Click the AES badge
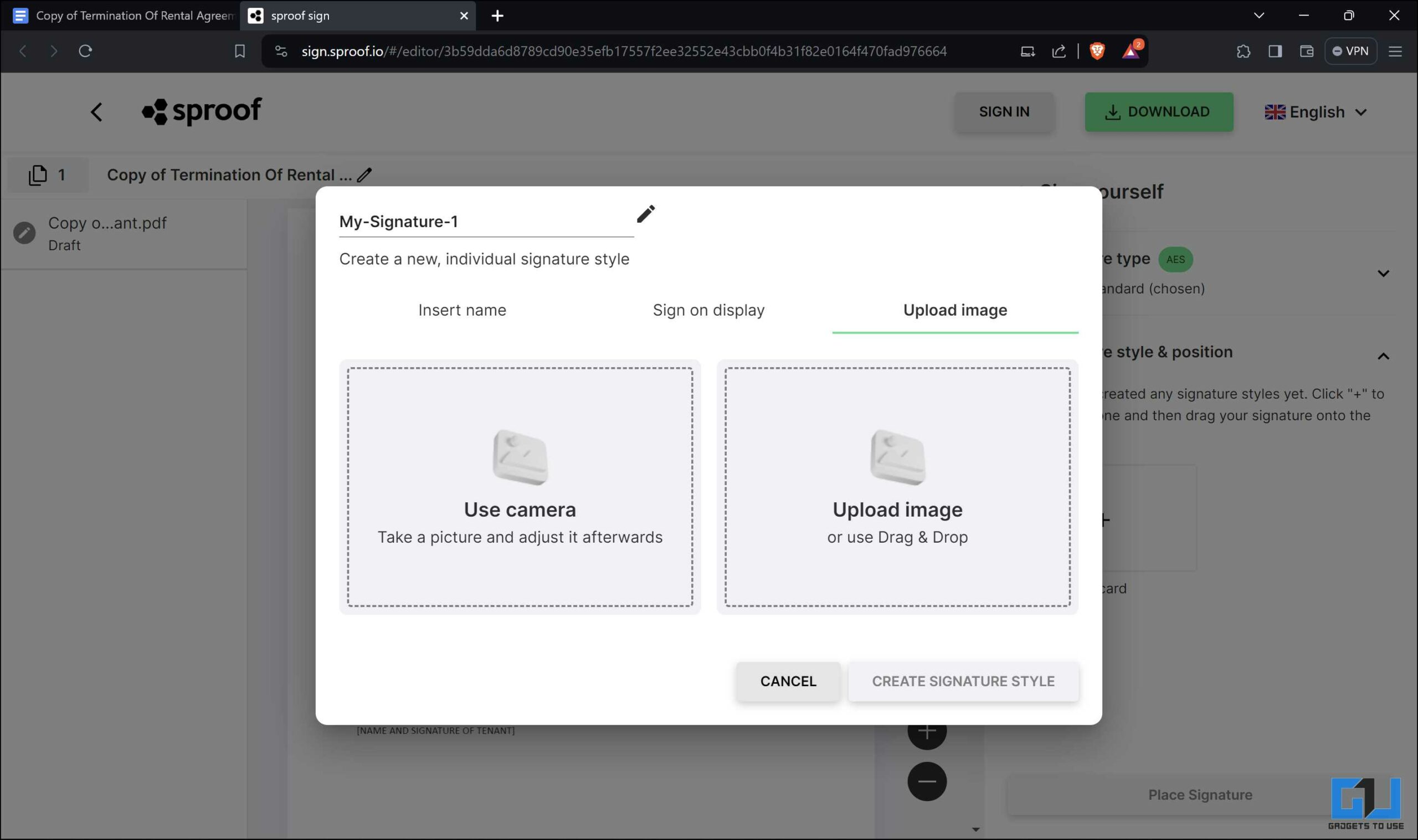Image resolution: width=1418 pixels, height=840 pixels. tap(1175, 259)
